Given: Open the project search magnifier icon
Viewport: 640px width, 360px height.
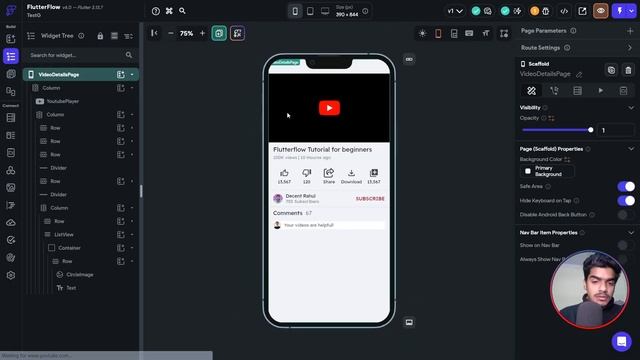Looking at the screenshot, I should [x=182, y=11].
